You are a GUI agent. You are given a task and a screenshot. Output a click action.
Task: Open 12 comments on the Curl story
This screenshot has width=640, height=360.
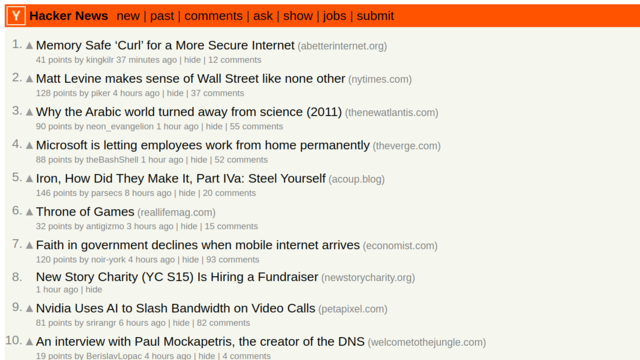coord(235,60)
